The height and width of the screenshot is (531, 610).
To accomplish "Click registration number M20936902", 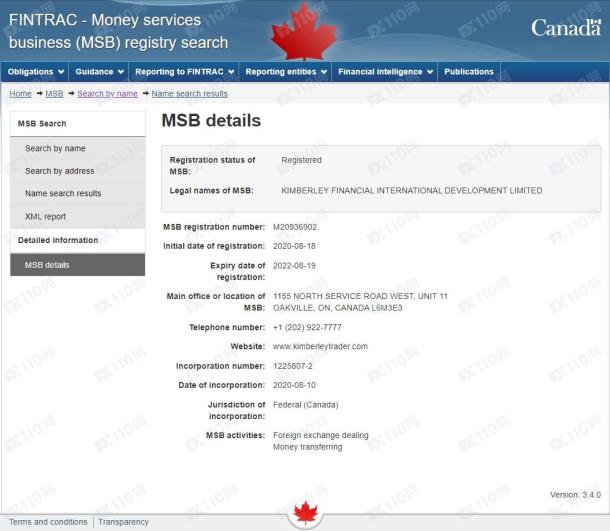I will pos(295,227).
